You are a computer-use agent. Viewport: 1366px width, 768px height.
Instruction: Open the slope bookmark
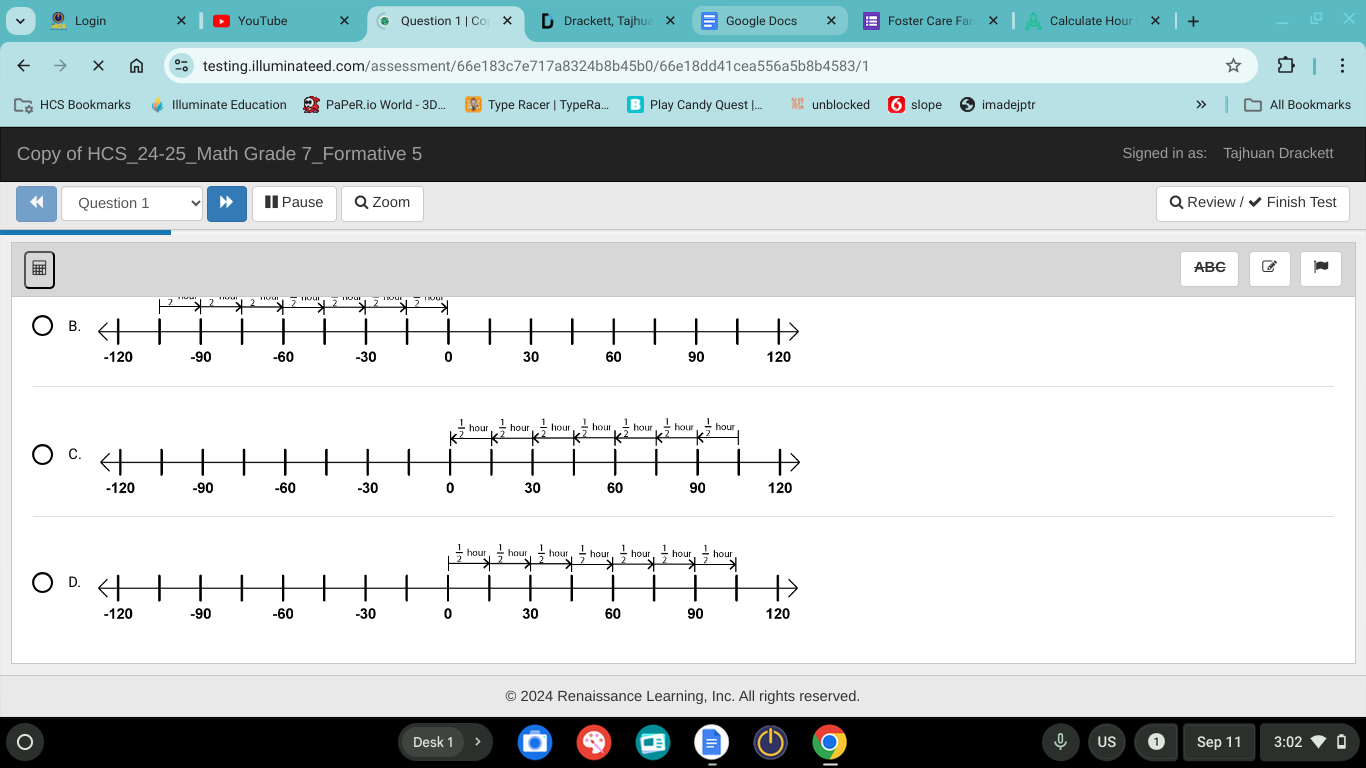coord(915,105)
